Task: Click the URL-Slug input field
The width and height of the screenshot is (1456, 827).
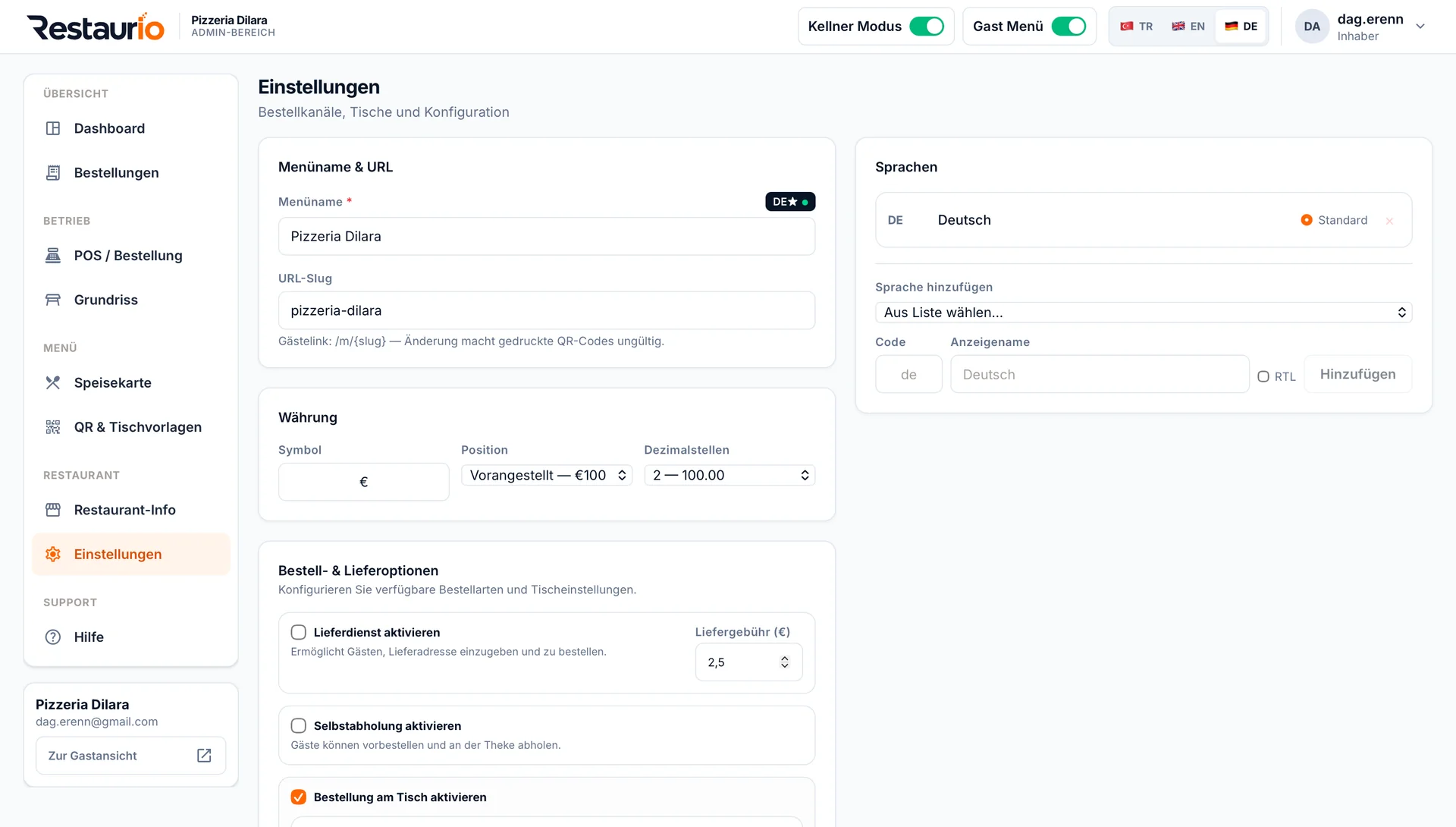Action: point(547,311)
